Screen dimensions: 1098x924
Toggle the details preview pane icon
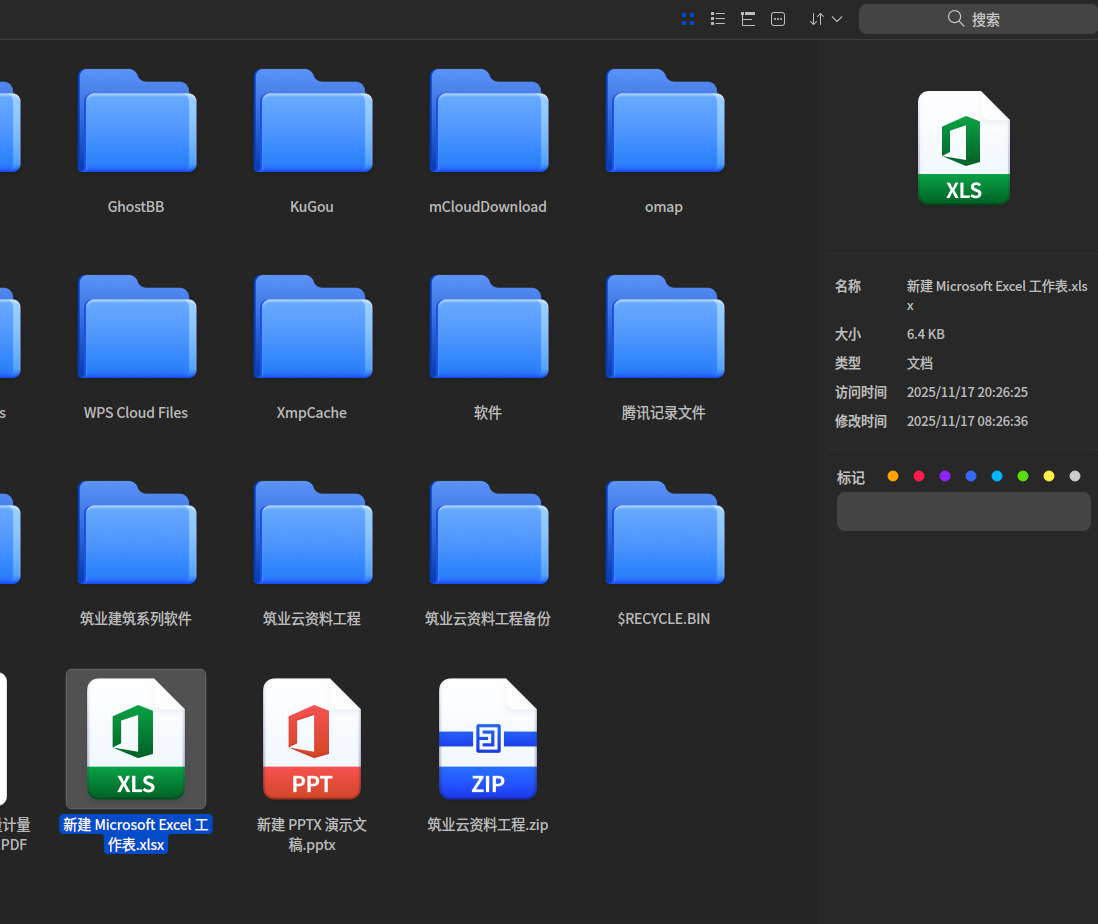point(778,19)
